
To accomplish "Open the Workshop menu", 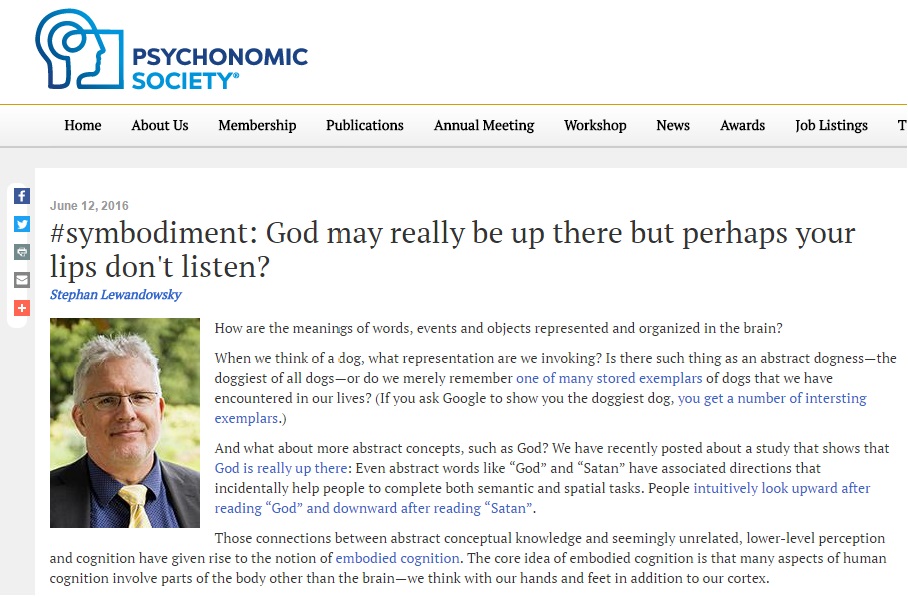I will [x=595, y=126].
